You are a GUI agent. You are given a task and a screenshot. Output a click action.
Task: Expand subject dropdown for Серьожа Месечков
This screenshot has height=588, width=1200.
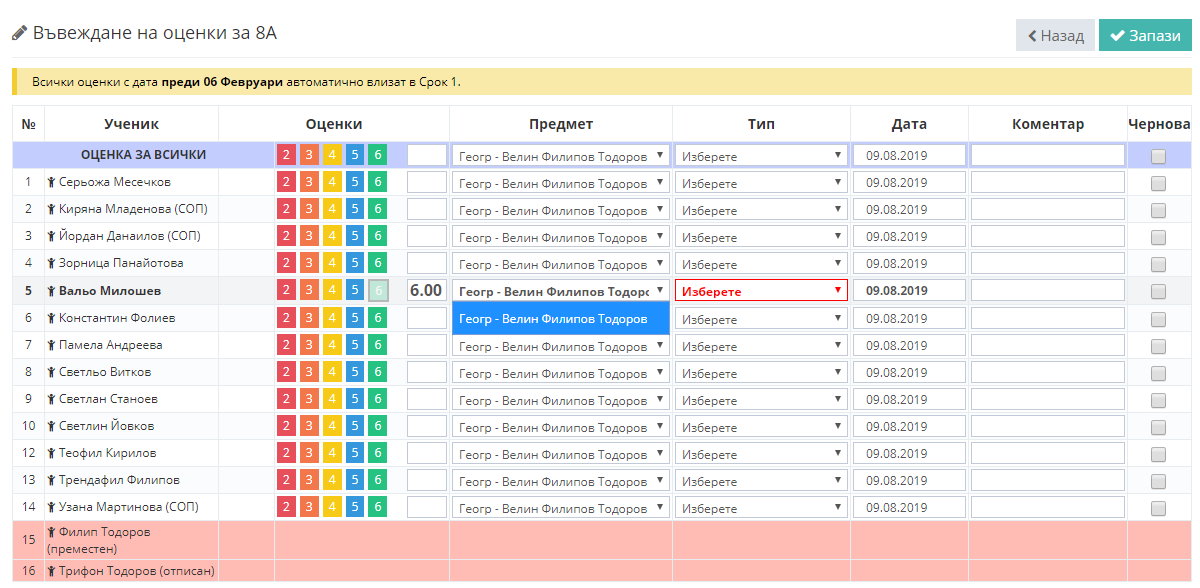560,183
